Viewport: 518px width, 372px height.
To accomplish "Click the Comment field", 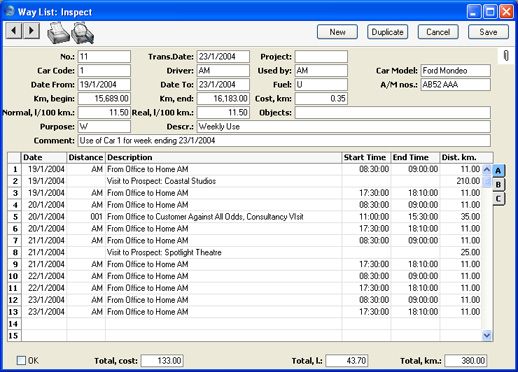I will coord(284,140).
